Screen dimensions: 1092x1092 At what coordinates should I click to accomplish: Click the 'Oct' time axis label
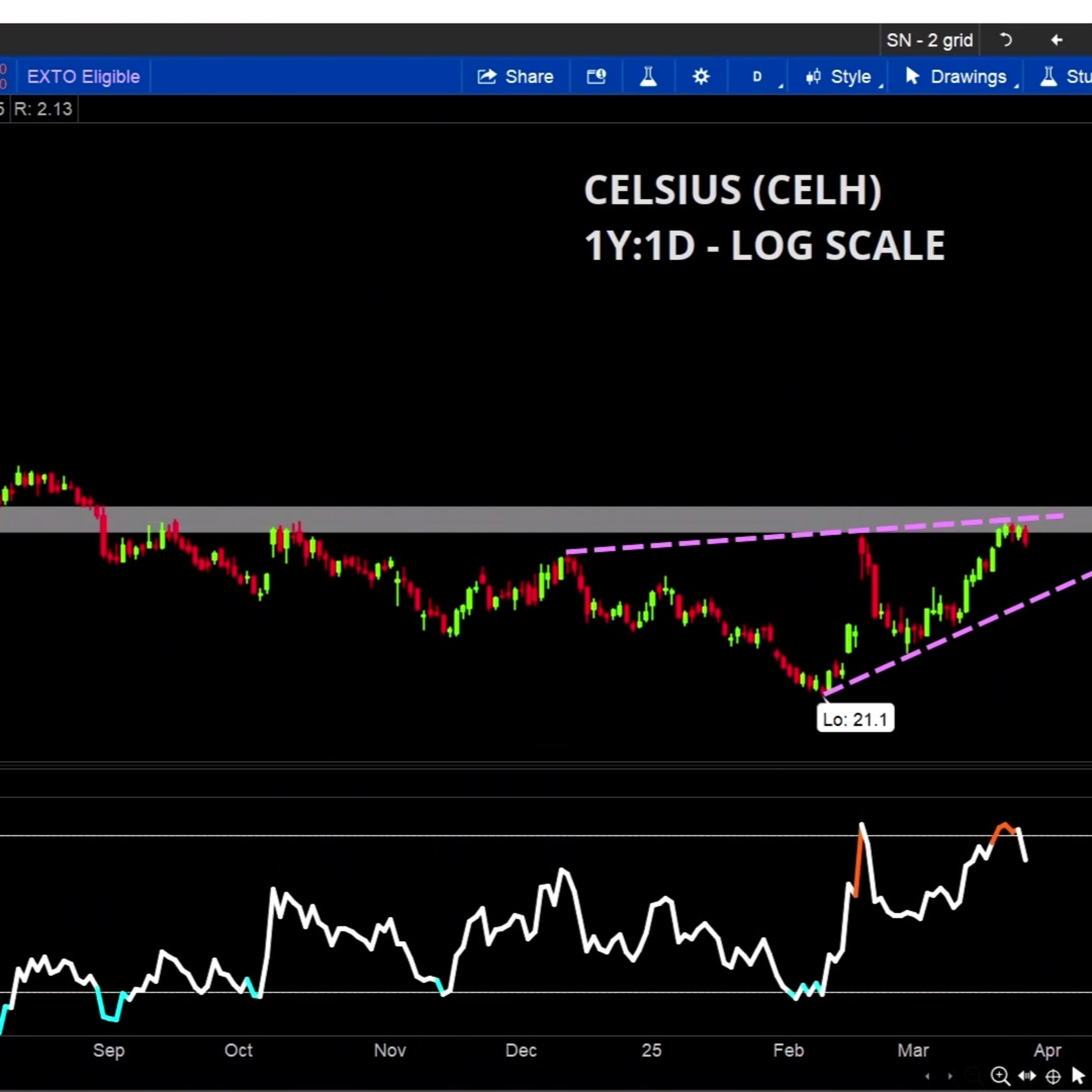tap(238, 1050)
